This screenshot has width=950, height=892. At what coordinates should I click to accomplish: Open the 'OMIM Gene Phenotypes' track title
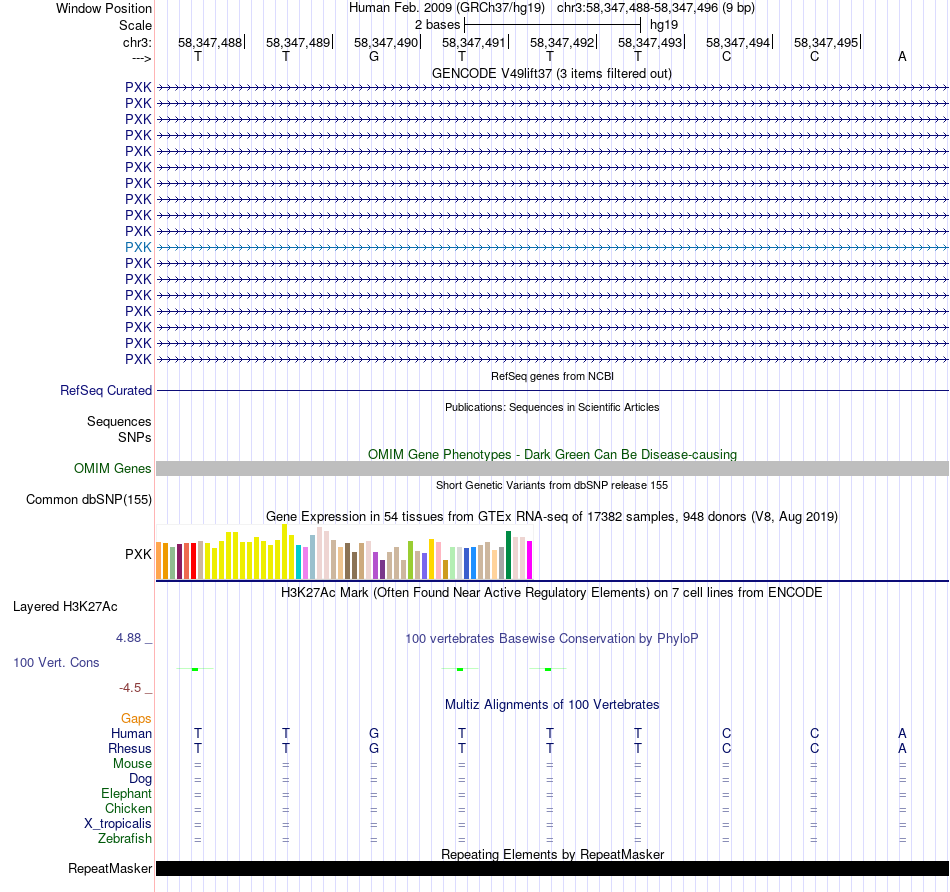552,454
